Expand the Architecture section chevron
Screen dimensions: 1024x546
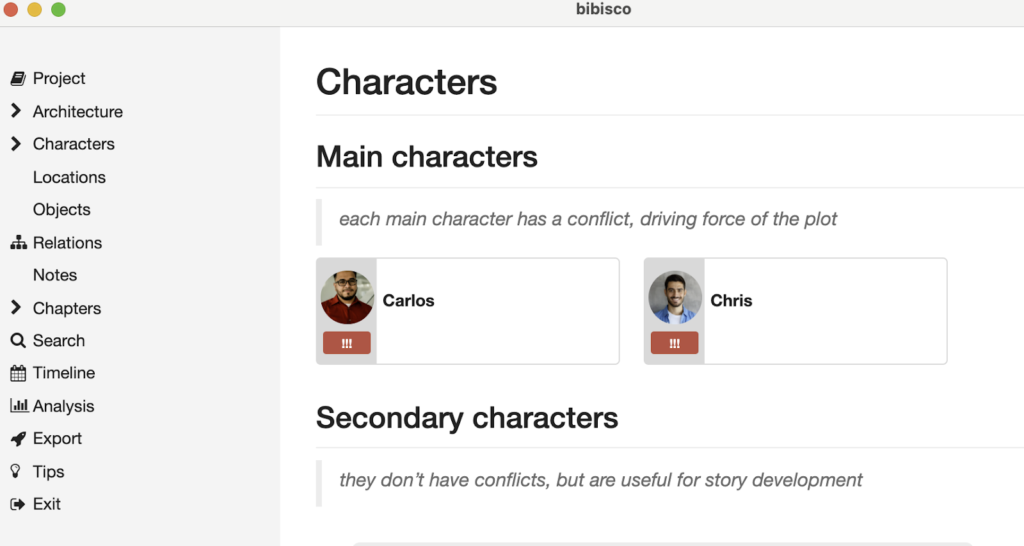coord(16,111)
